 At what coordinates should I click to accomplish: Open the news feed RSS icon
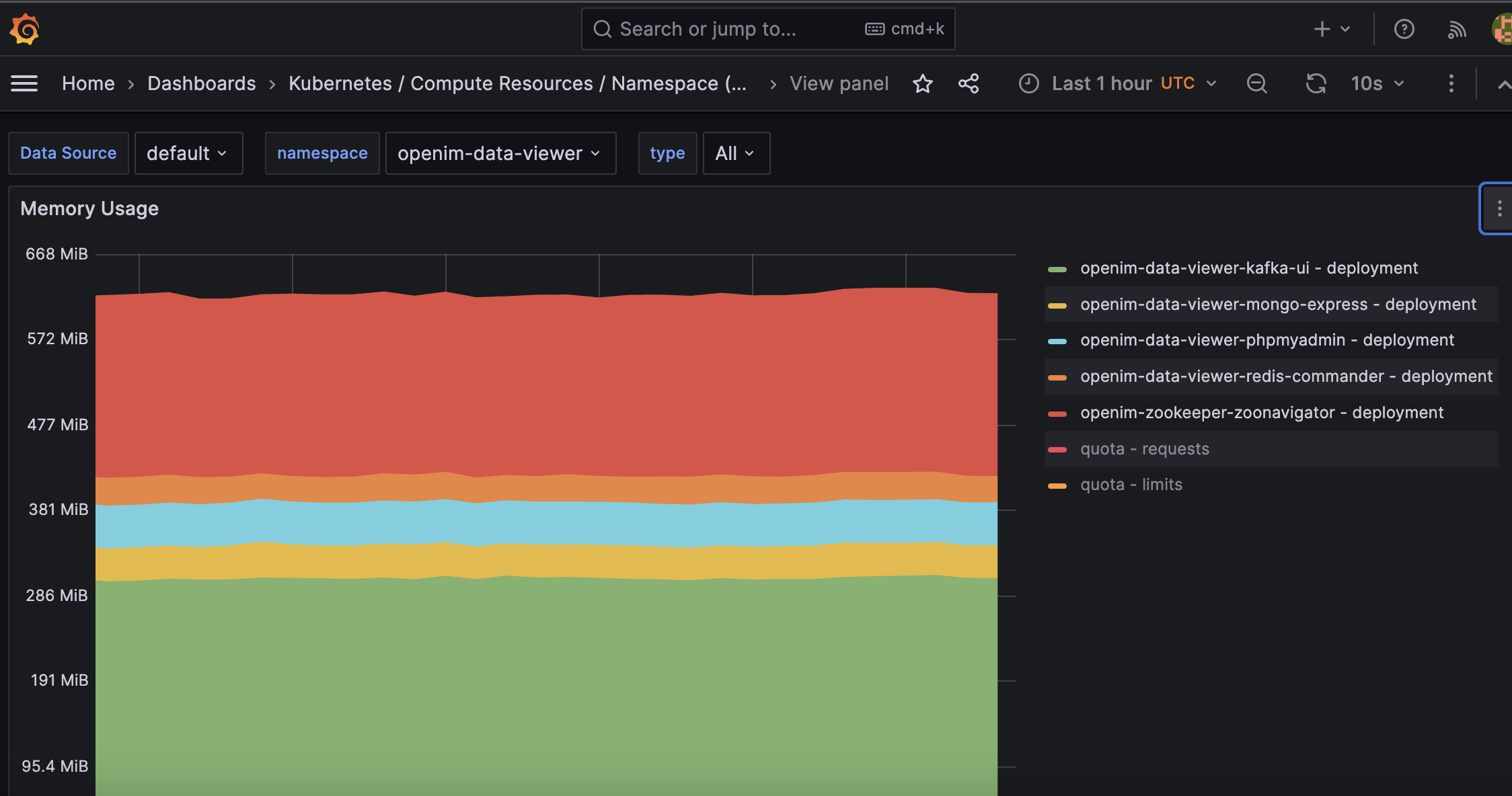(x=1456, y=29)
